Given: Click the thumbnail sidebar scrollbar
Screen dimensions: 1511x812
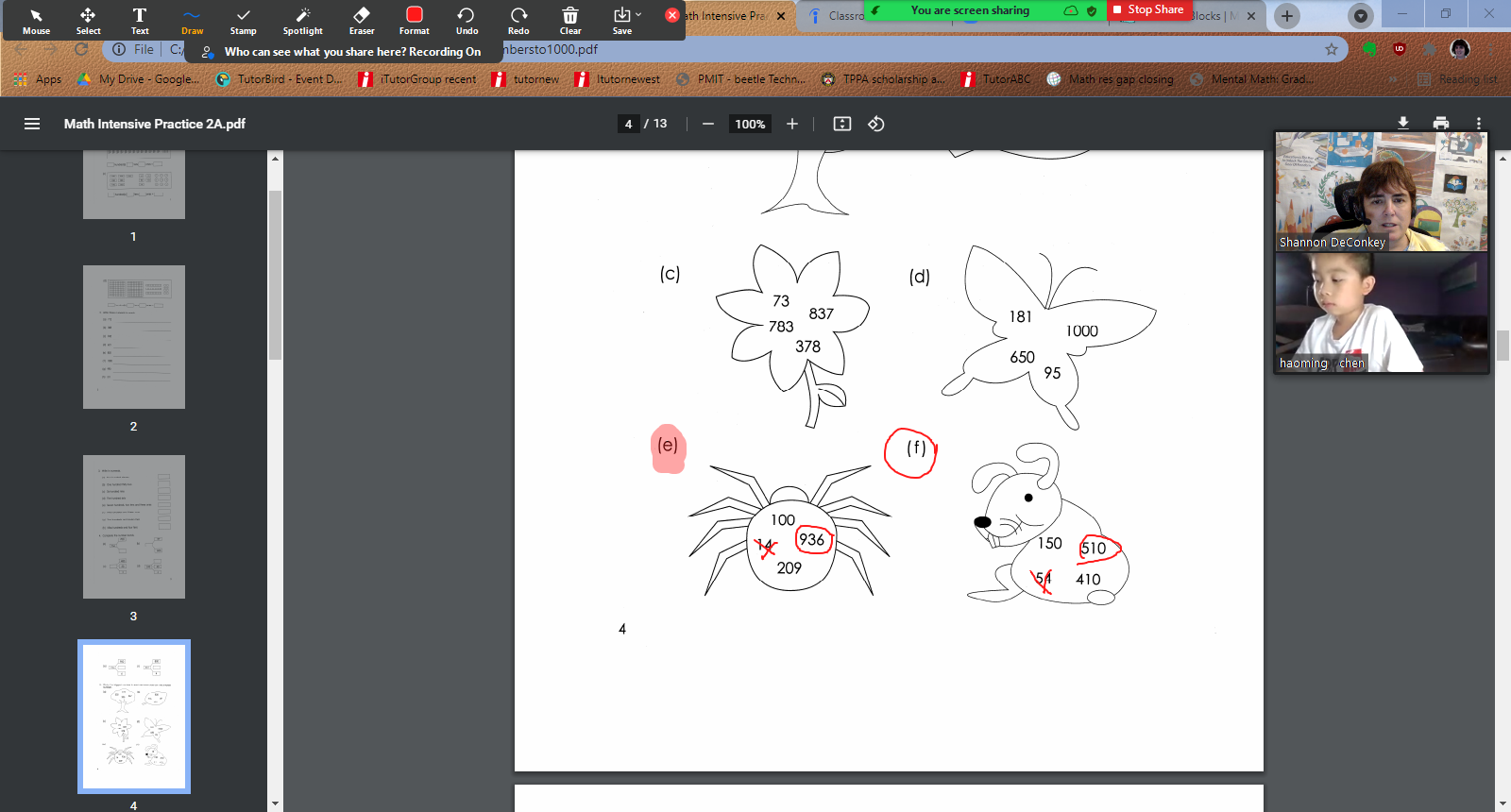Looking at the screenshot, I should [275, 275].
